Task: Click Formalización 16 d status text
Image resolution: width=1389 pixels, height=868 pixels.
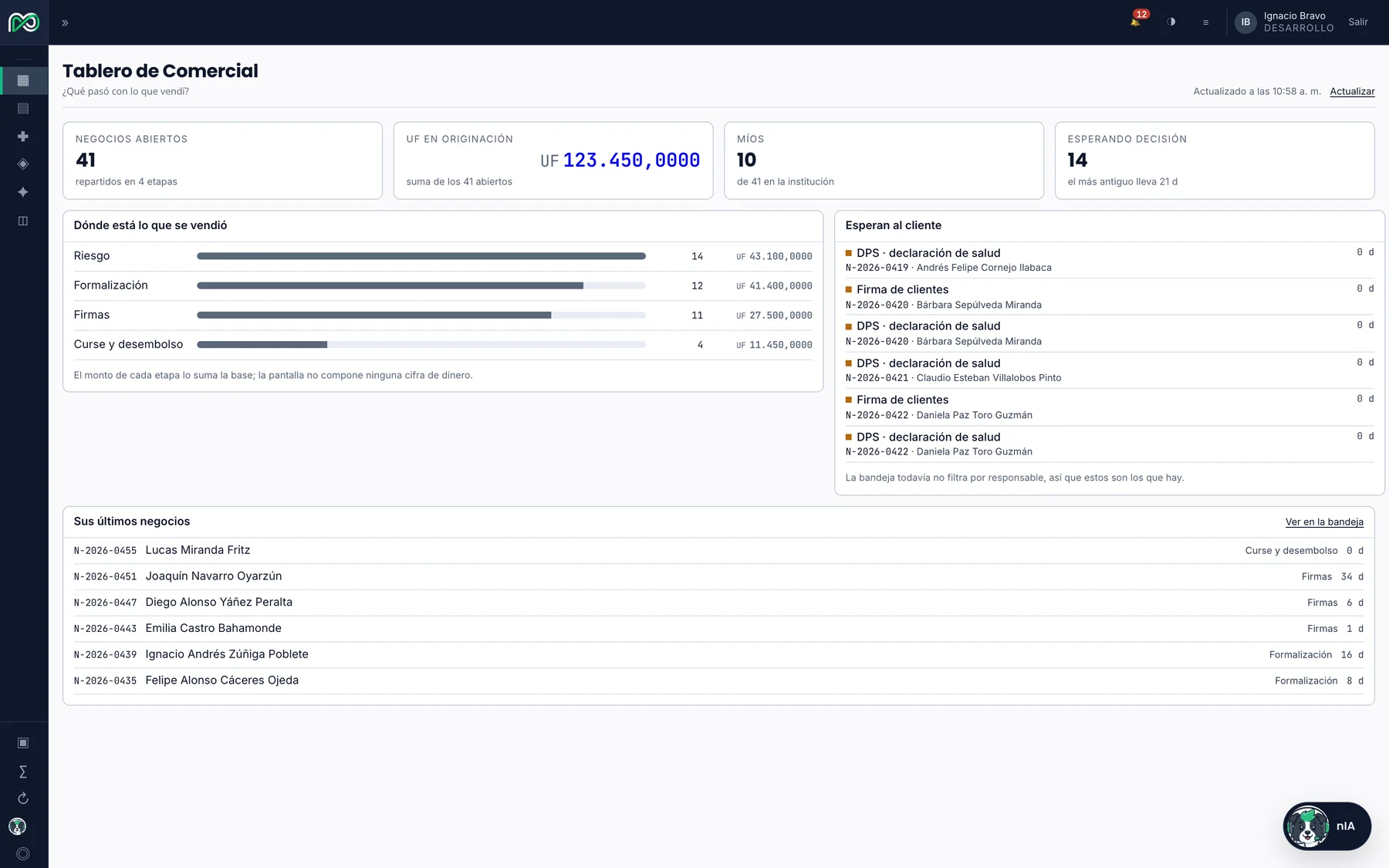Action: point(1316,654)
